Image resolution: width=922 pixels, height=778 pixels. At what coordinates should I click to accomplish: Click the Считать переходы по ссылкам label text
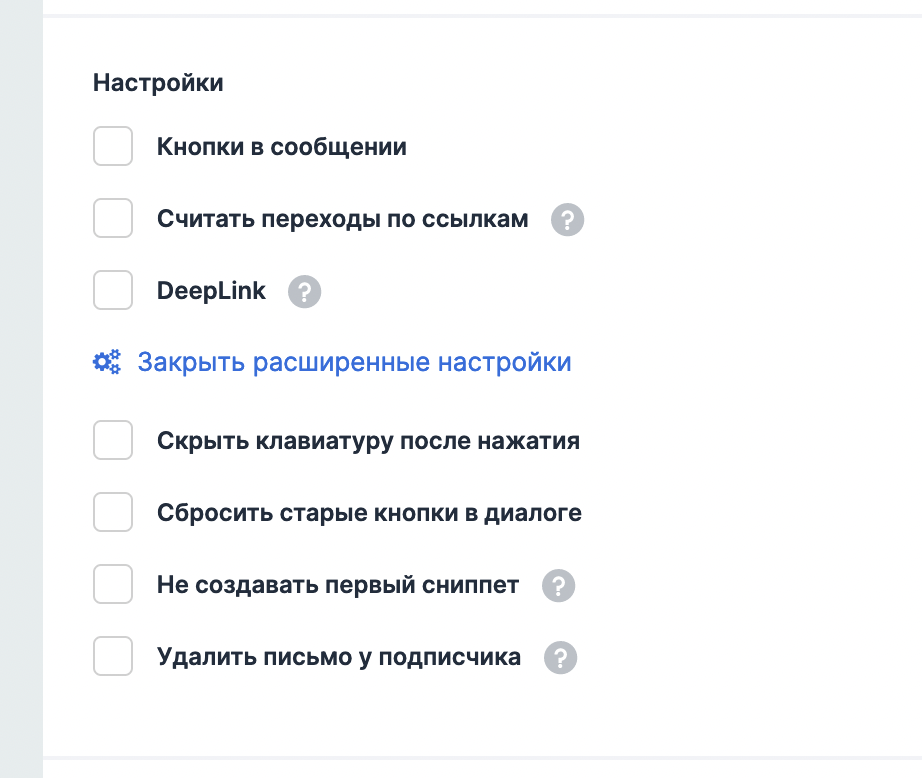[342, 219]
